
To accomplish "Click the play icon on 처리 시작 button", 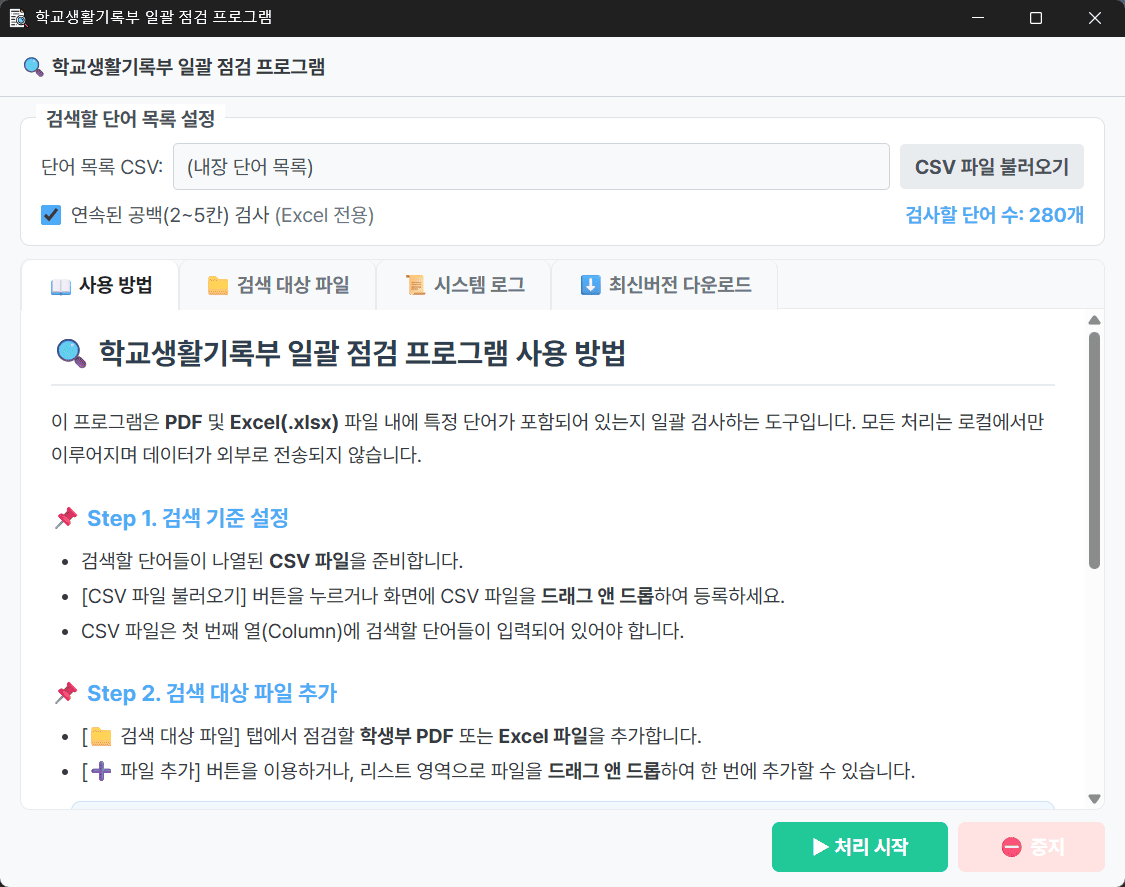I will pyautogui.click(x=820, y=847).
